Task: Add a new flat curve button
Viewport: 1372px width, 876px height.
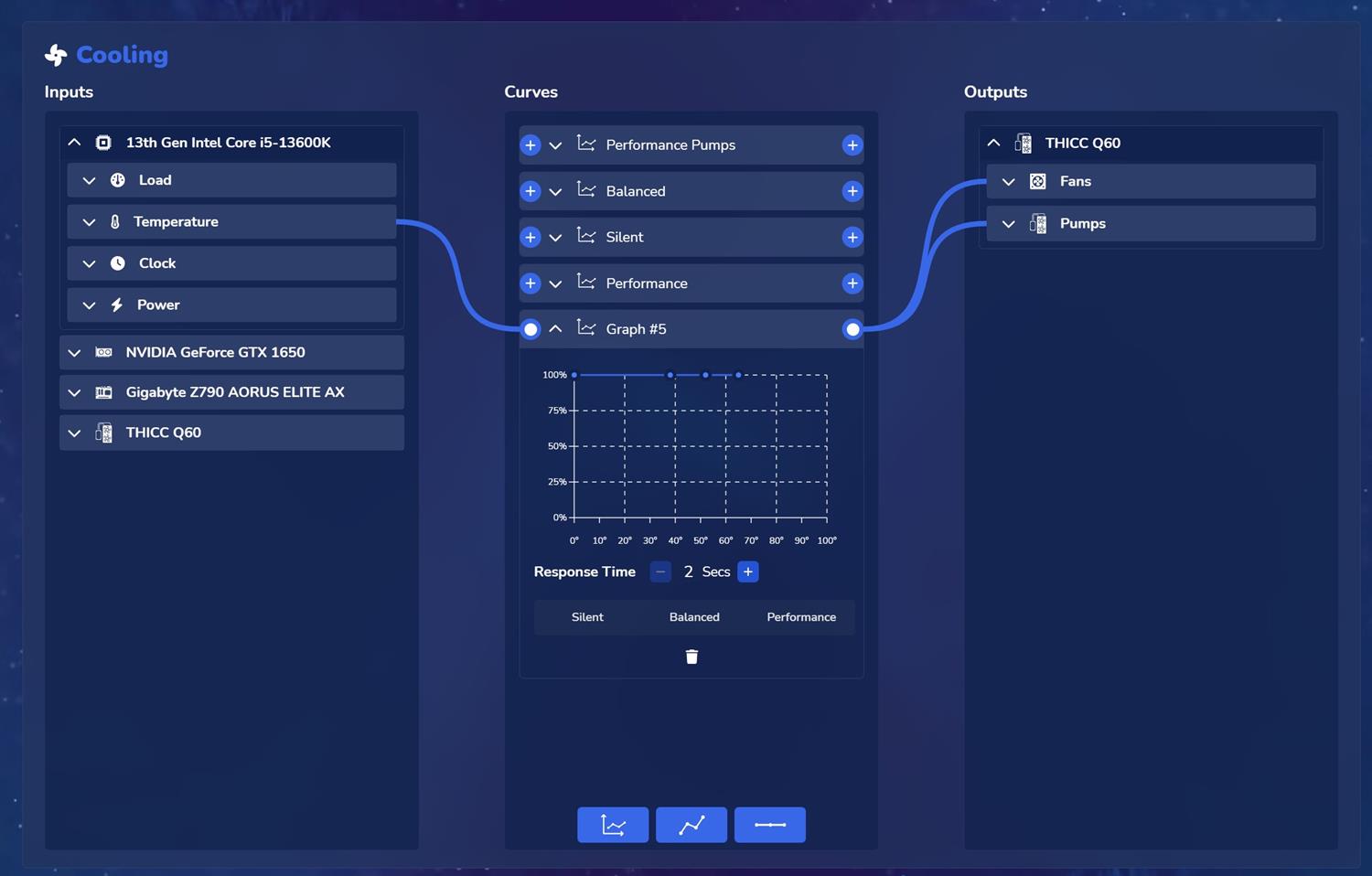Action: coord(770,825)
